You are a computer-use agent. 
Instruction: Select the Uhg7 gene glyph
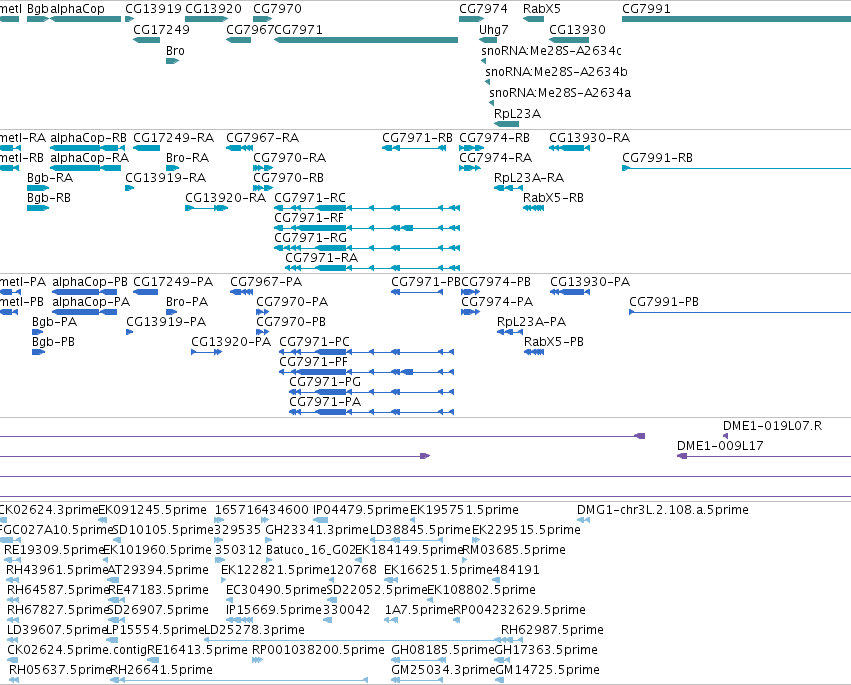[x=488, y=40]
